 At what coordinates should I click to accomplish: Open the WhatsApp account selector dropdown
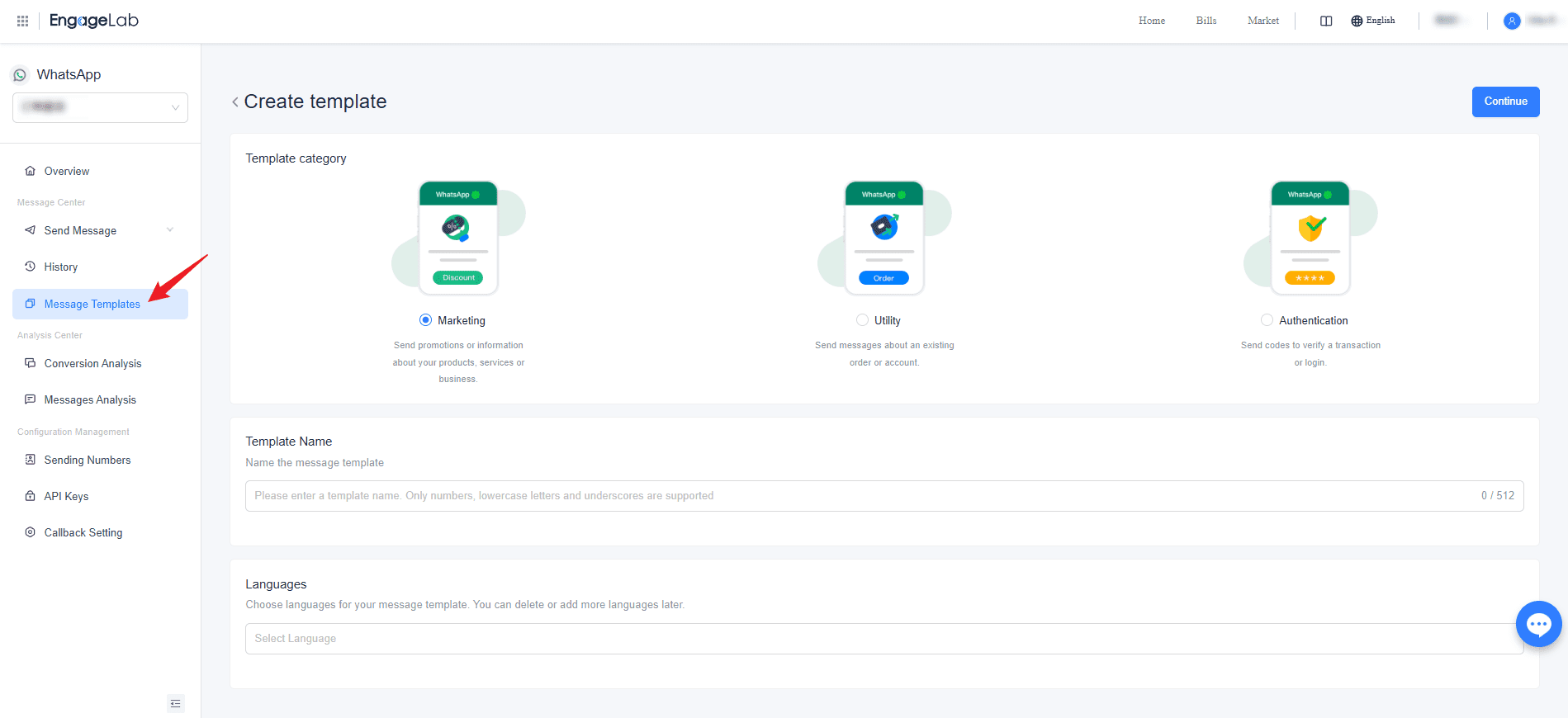tap(100, 107)
